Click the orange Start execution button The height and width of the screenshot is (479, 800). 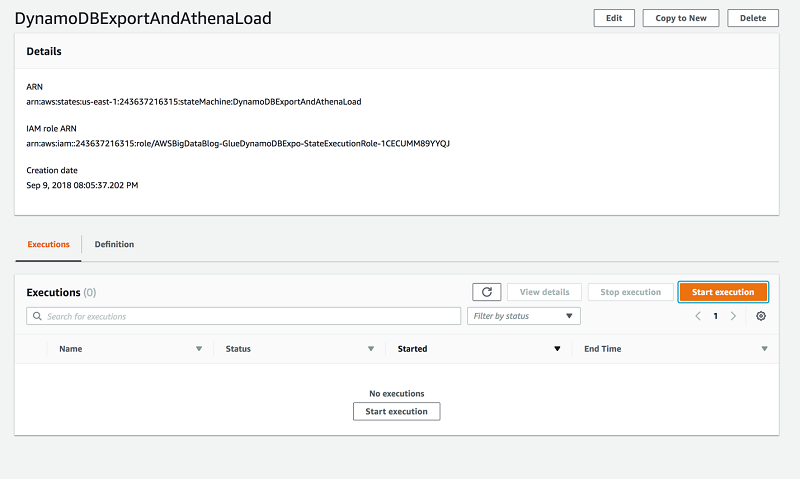[723, 292]
